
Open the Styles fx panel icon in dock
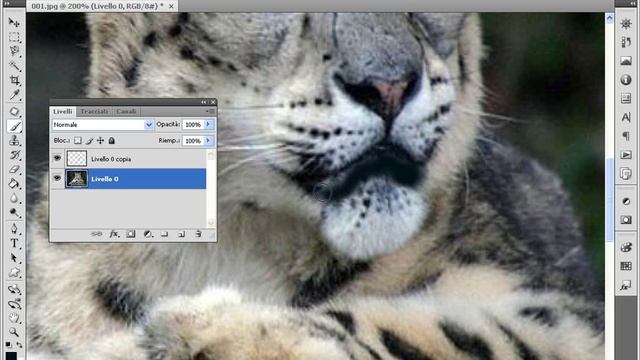coord(626,285)
